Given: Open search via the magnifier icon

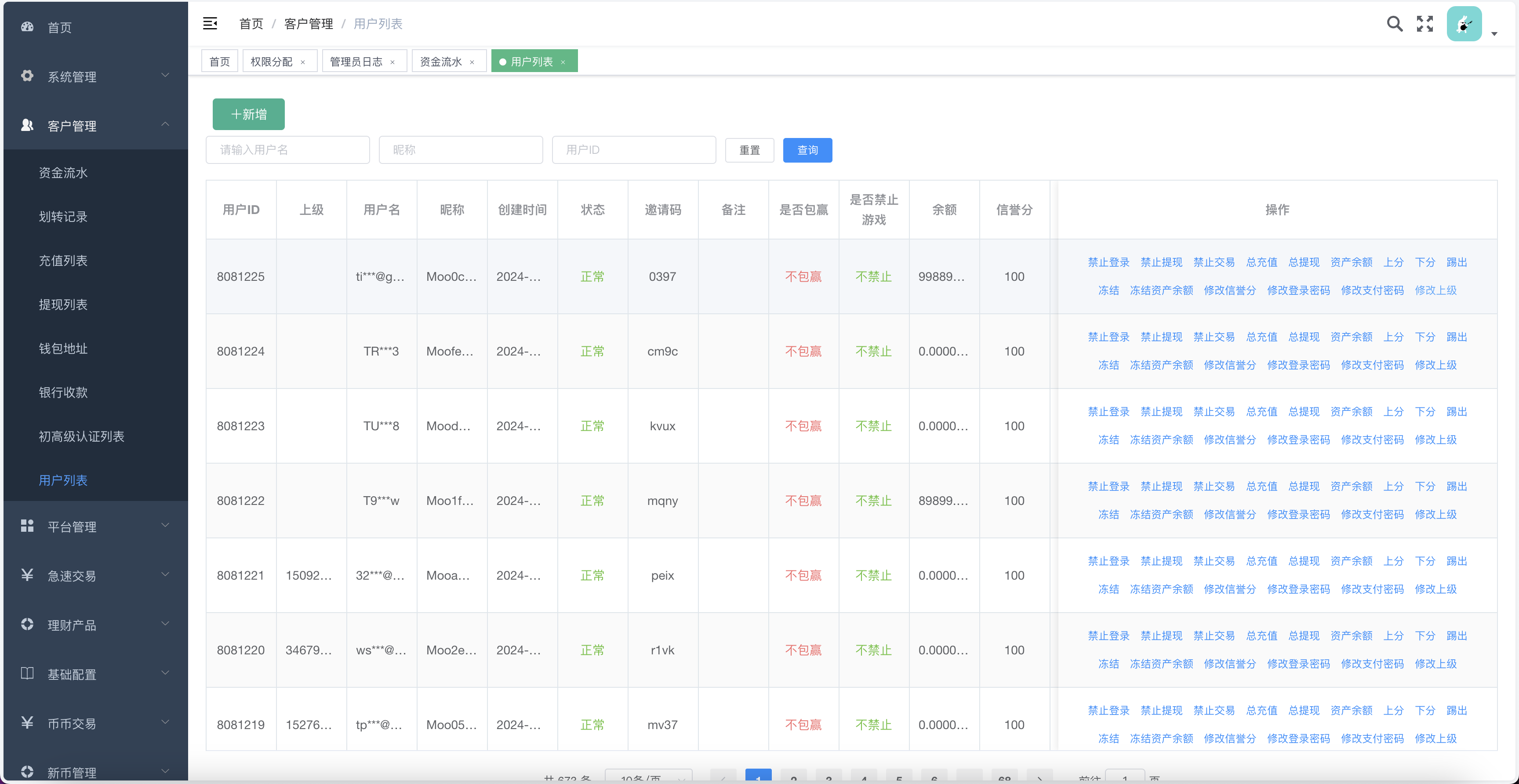Looking at the screenshot, I should point(1395,24).
